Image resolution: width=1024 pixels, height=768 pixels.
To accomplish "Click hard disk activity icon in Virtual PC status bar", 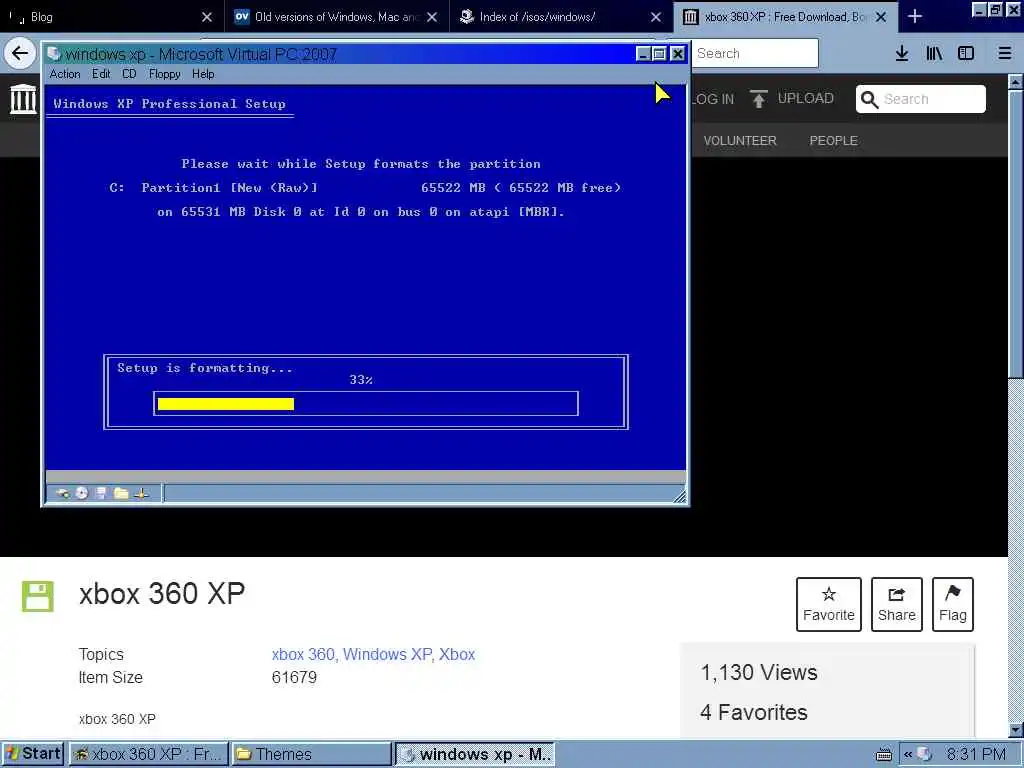I will [x=63, y=493].
